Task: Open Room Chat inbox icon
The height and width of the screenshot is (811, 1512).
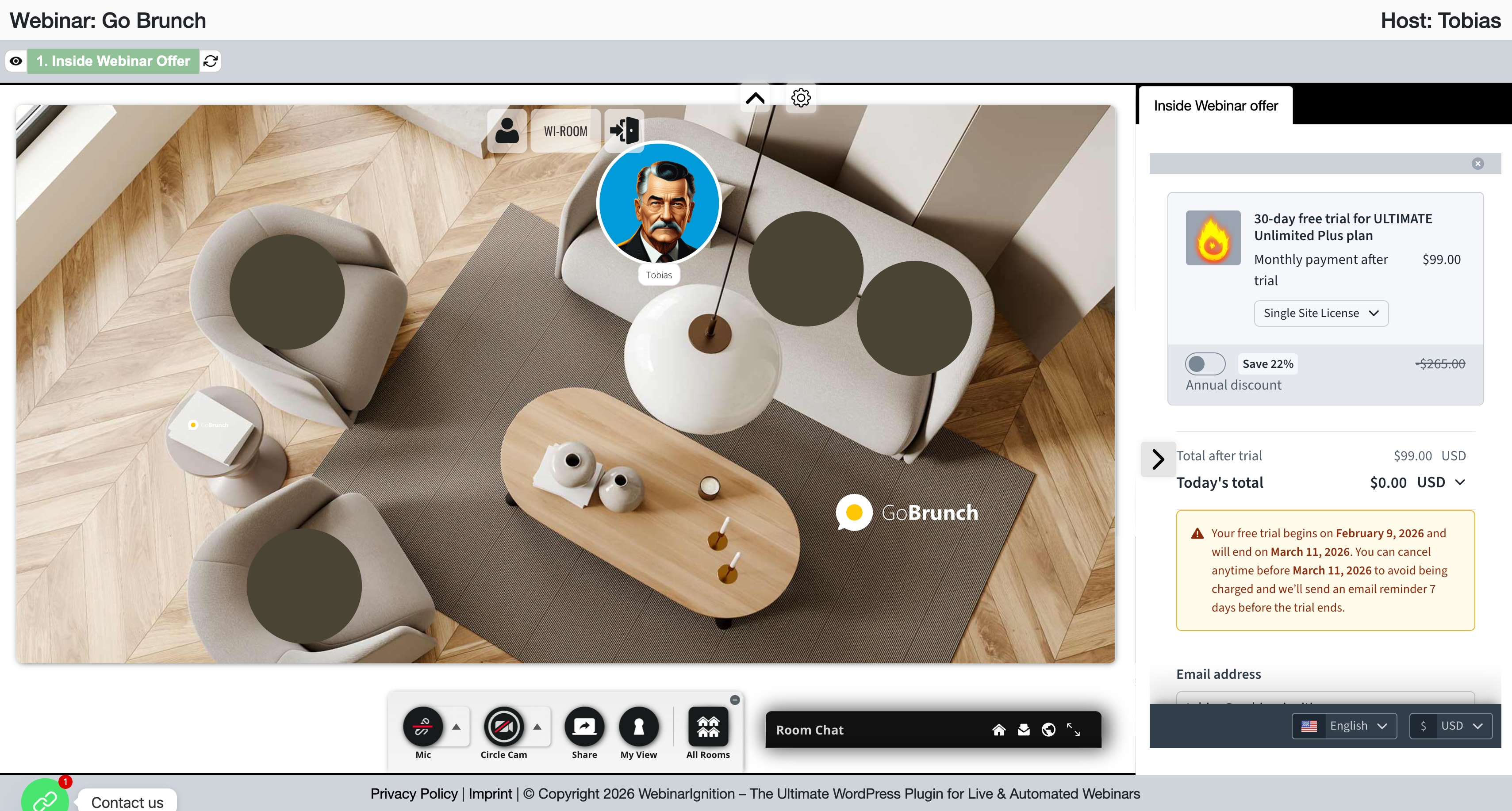Action: click(x=1024, y=730)
